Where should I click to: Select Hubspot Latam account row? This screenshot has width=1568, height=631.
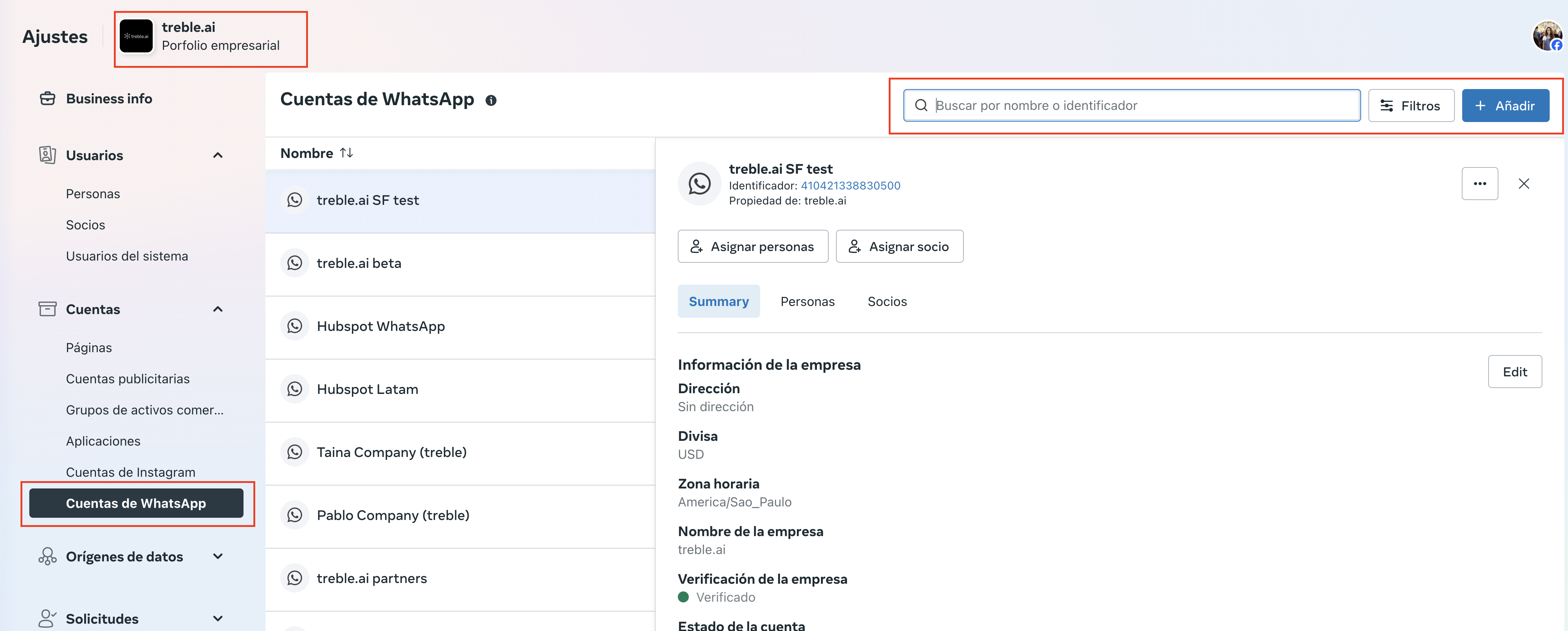(460, 390)
